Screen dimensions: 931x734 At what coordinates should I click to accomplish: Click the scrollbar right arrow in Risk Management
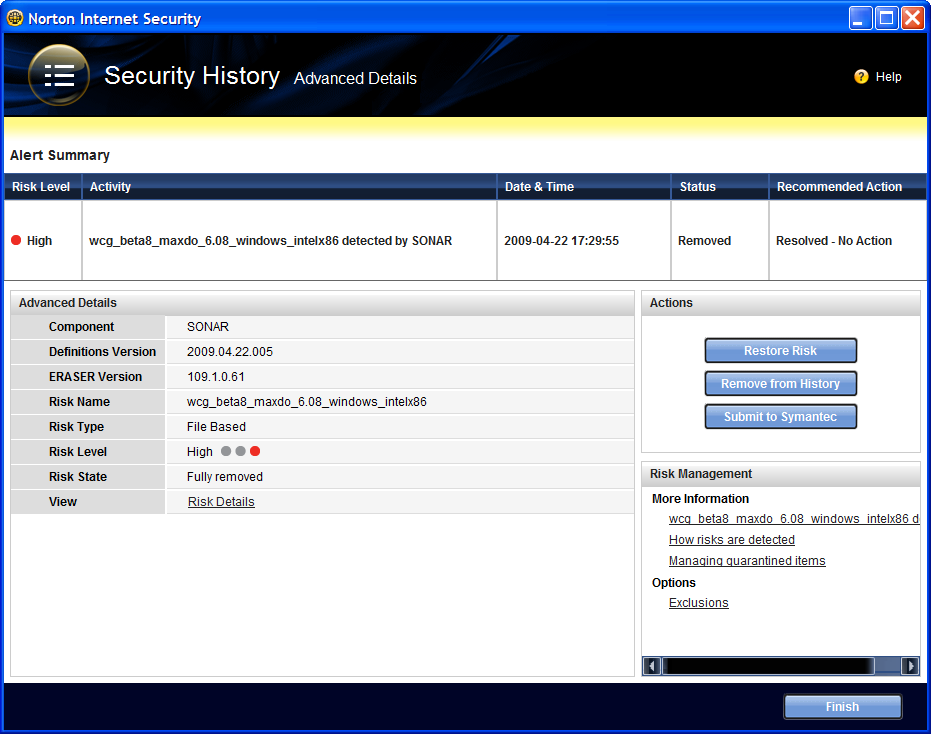[910, 666]
